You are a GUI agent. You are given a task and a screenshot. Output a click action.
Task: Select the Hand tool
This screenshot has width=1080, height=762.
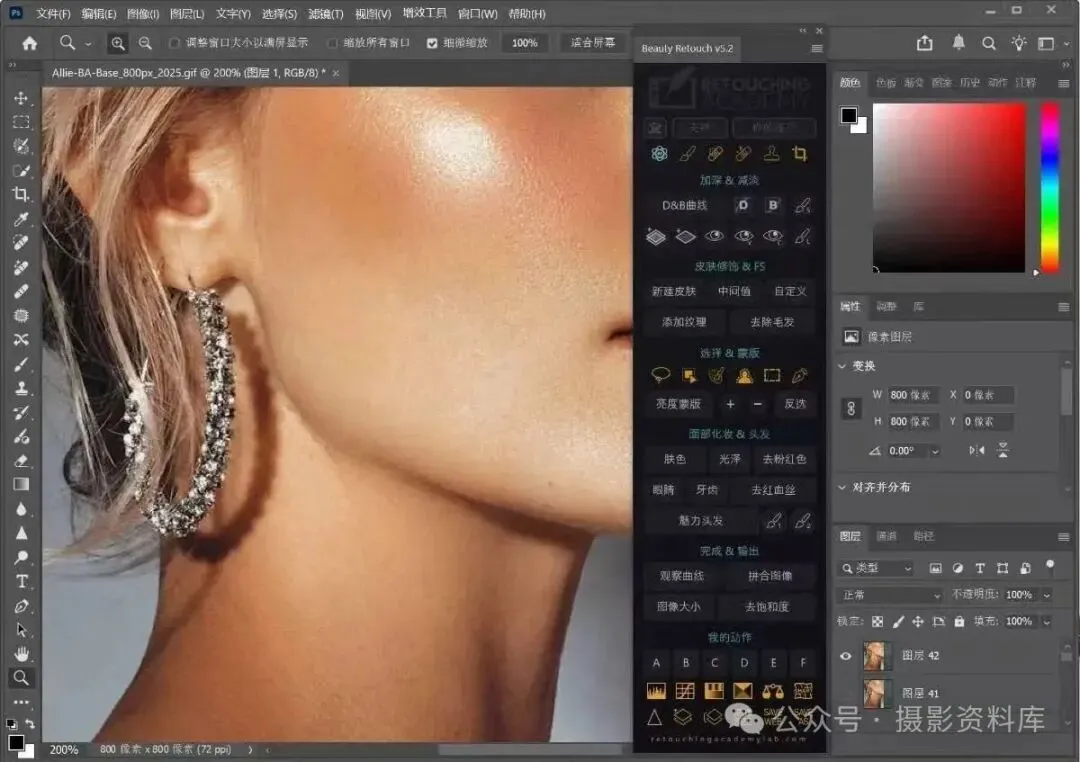click(21, 653)
